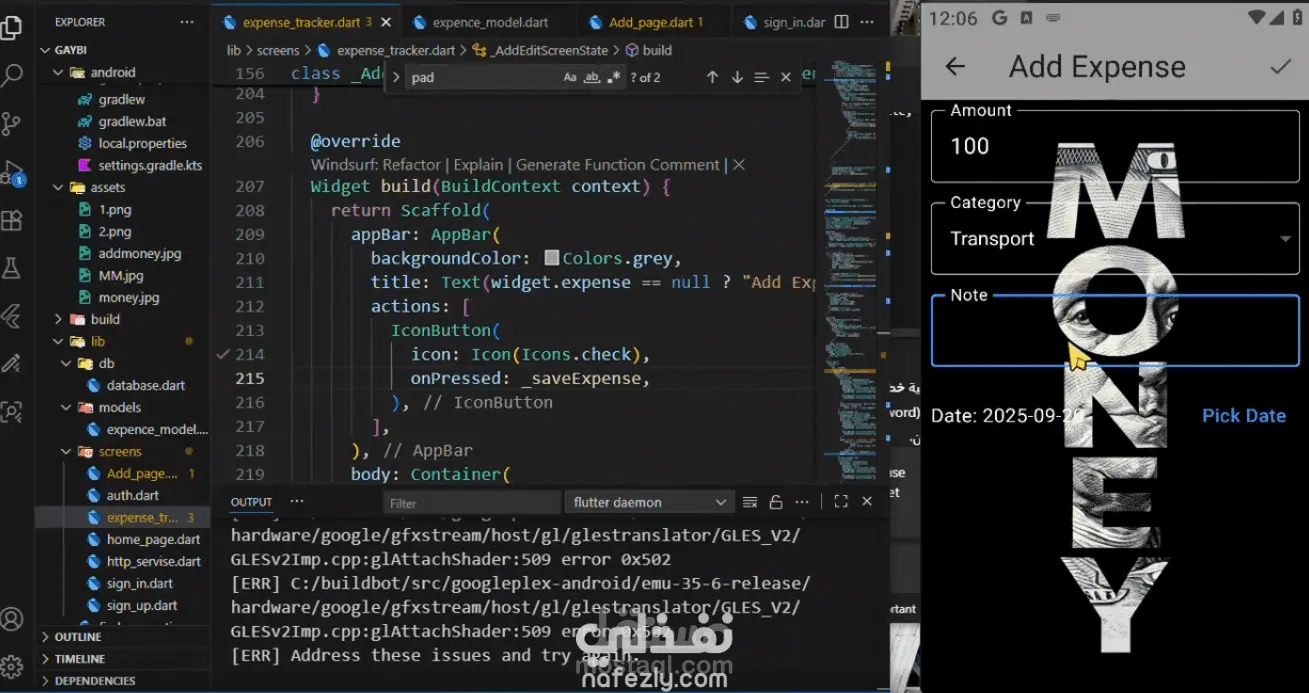Viewport: 1309px width, 693px height.
Task: Clear the output panel
Action: (x=750, y=502)
